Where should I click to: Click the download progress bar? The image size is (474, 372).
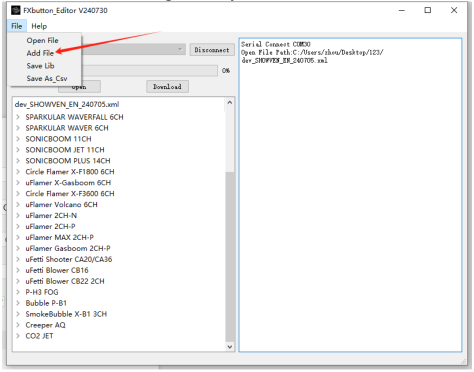tap(149, 71)
